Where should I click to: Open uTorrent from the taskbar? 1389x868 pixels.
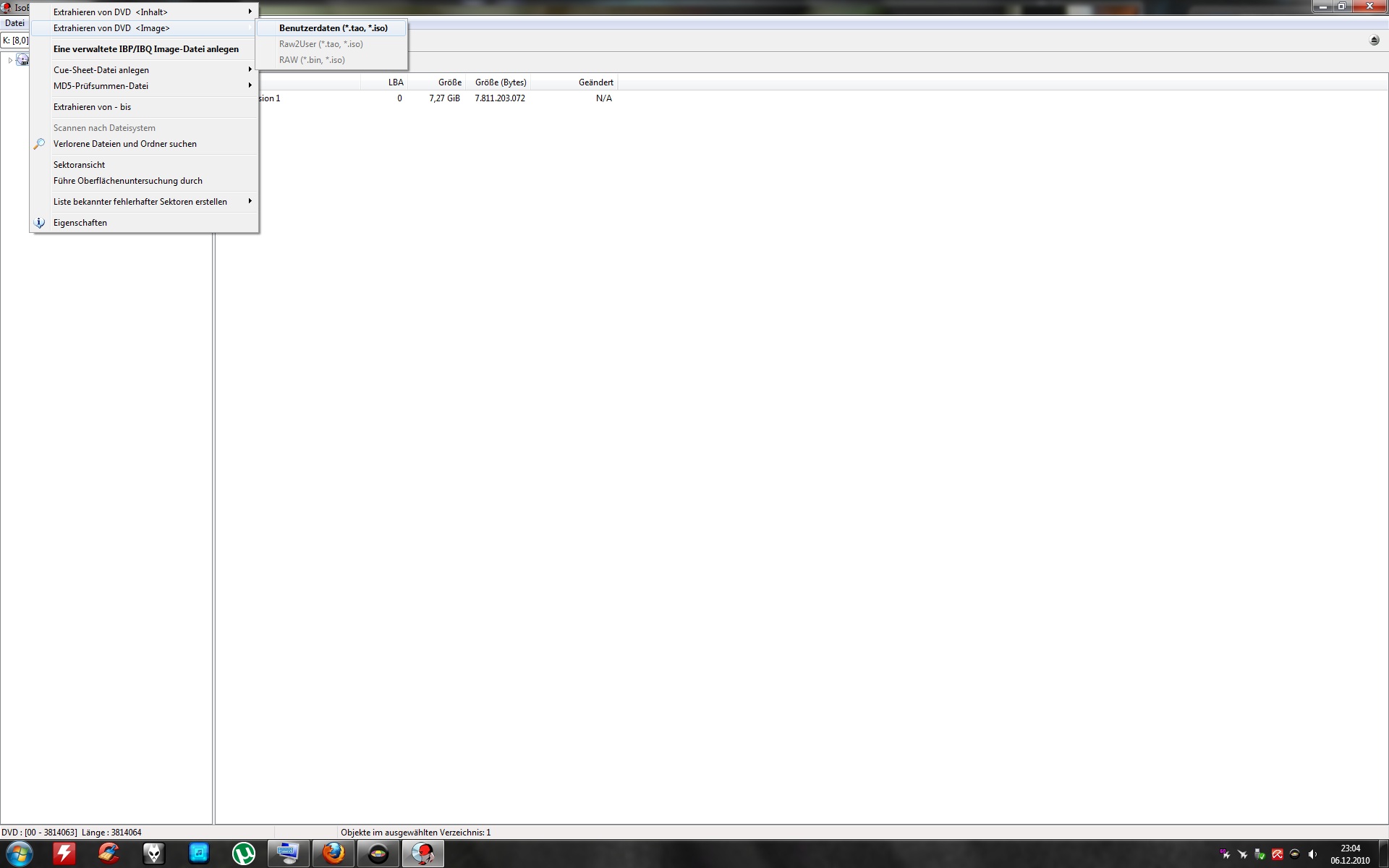click(243, 854)
